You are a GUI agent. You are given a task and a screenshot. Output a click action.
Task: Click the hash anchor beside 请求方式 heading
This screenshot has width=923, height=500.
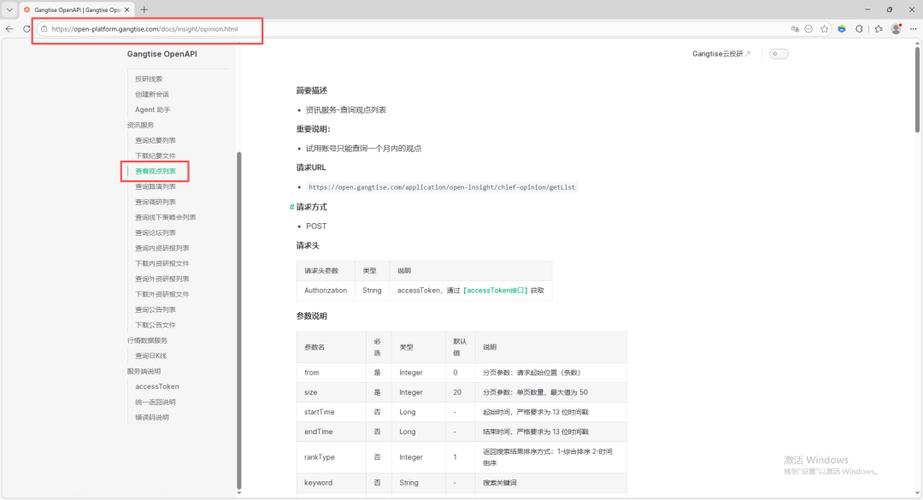click(x=291, y=207)
